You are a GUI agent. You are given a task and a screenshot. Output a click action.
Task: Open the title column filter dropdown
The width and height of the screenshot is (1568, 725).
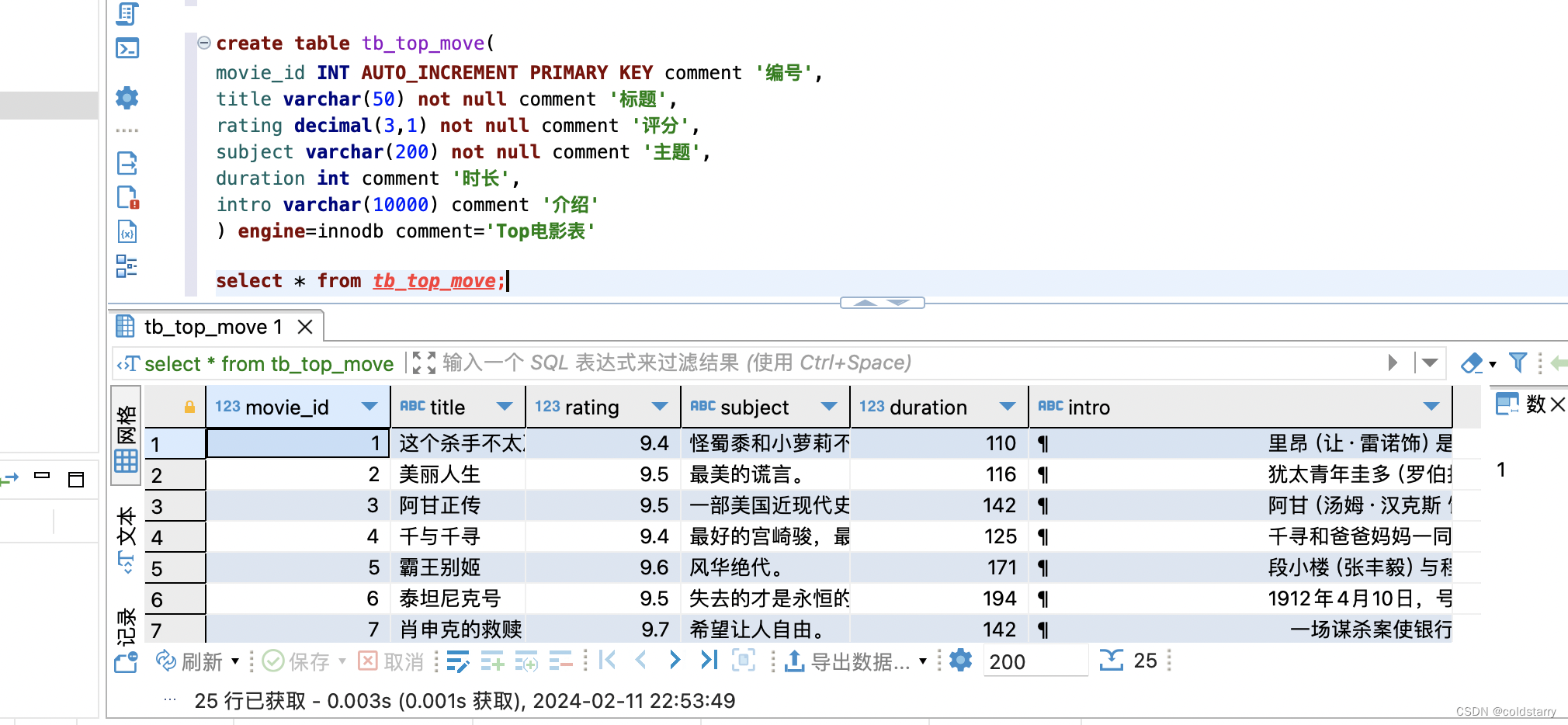[x=505, y=407]
